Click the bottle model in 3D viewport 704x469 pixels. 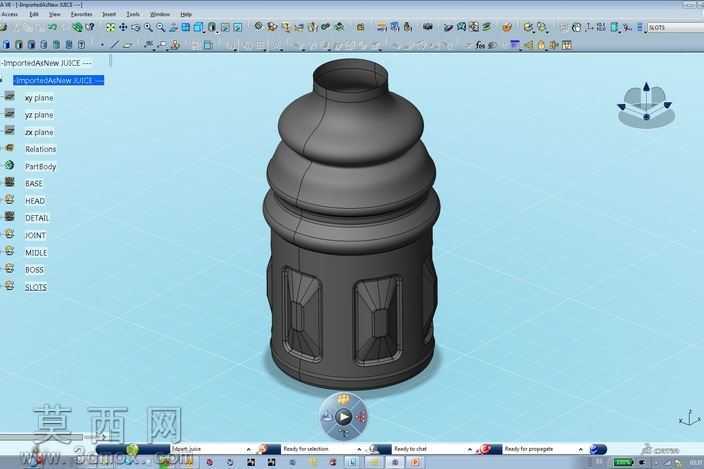(x=352, y=224)
